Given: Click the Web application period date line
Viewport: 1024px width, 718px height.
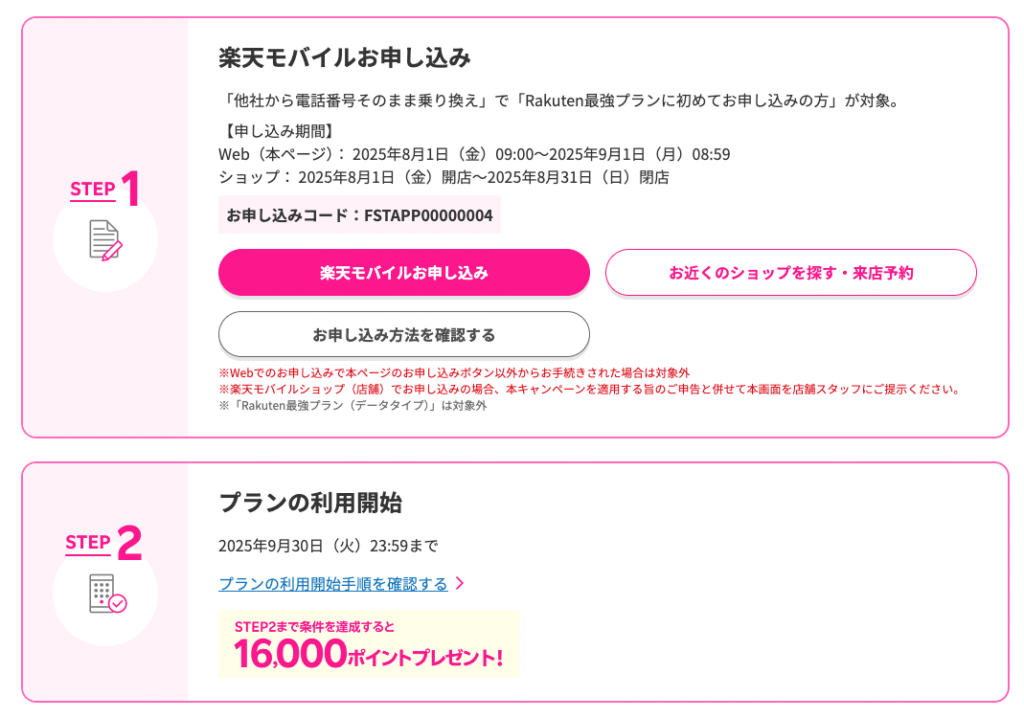Looking at the screenshot, I should tap(474, 154).
